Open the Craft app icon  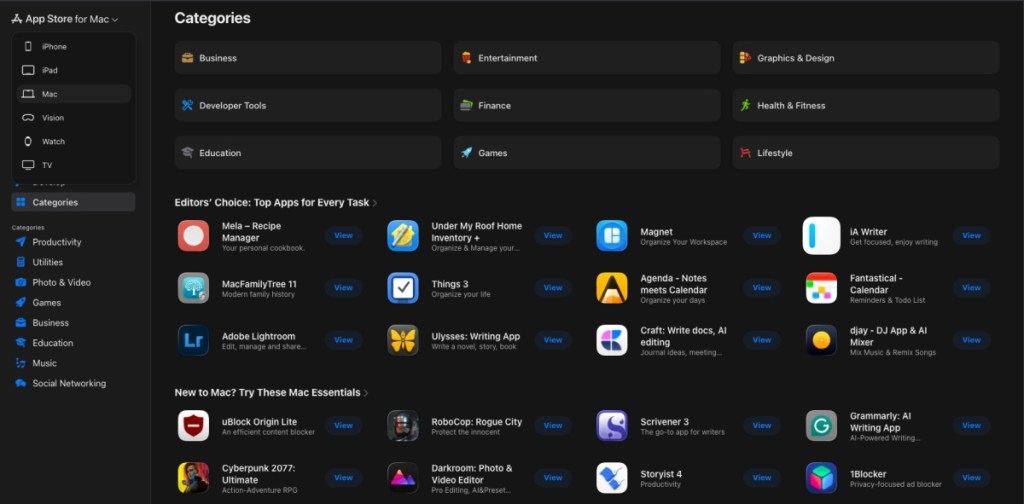[x=612, y=340]
